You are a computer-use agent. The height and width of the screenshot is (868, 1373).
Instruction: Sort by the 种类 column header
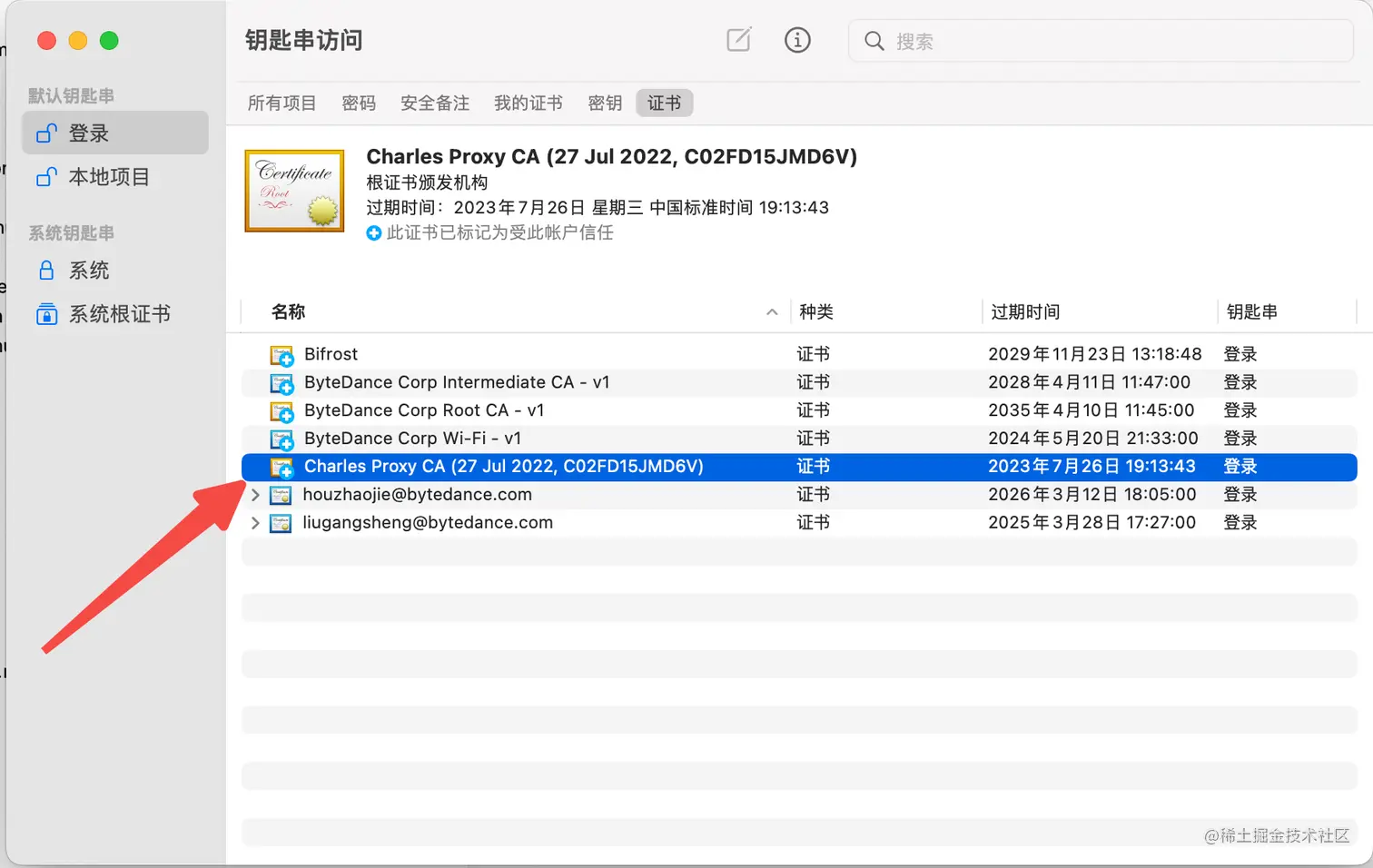click(x=816, y=311)
